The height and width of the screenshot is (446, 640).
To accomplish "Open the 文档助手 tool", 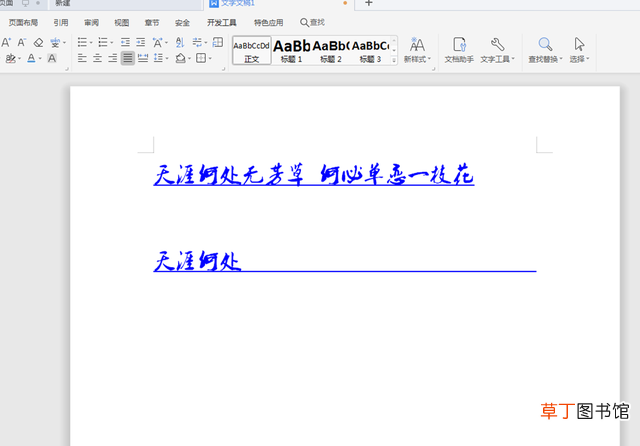I will pos(459,50).
